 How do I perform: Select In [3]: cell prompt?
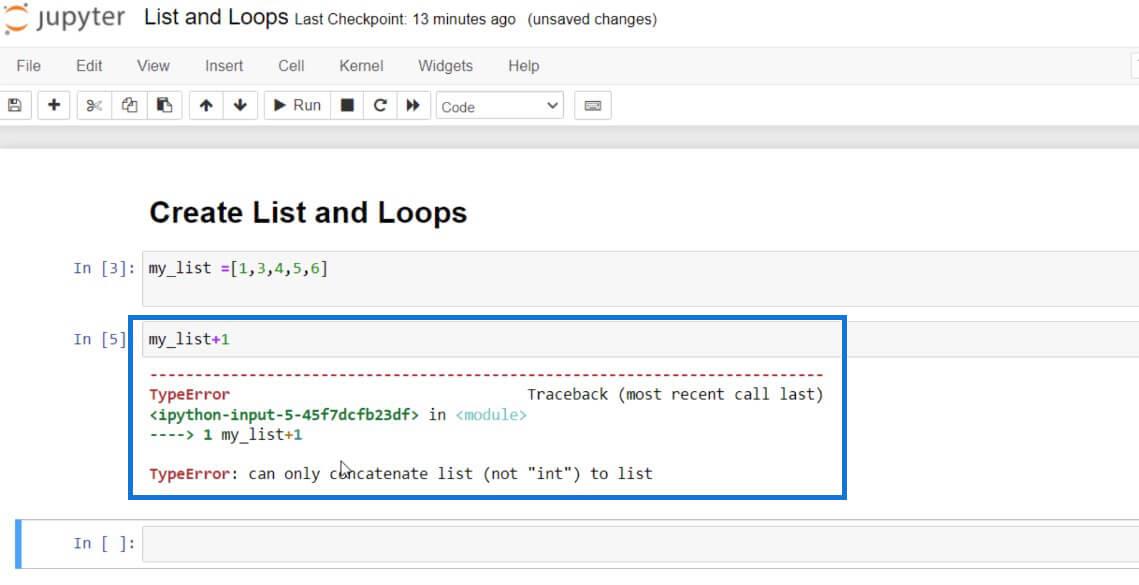pos(104,268)
